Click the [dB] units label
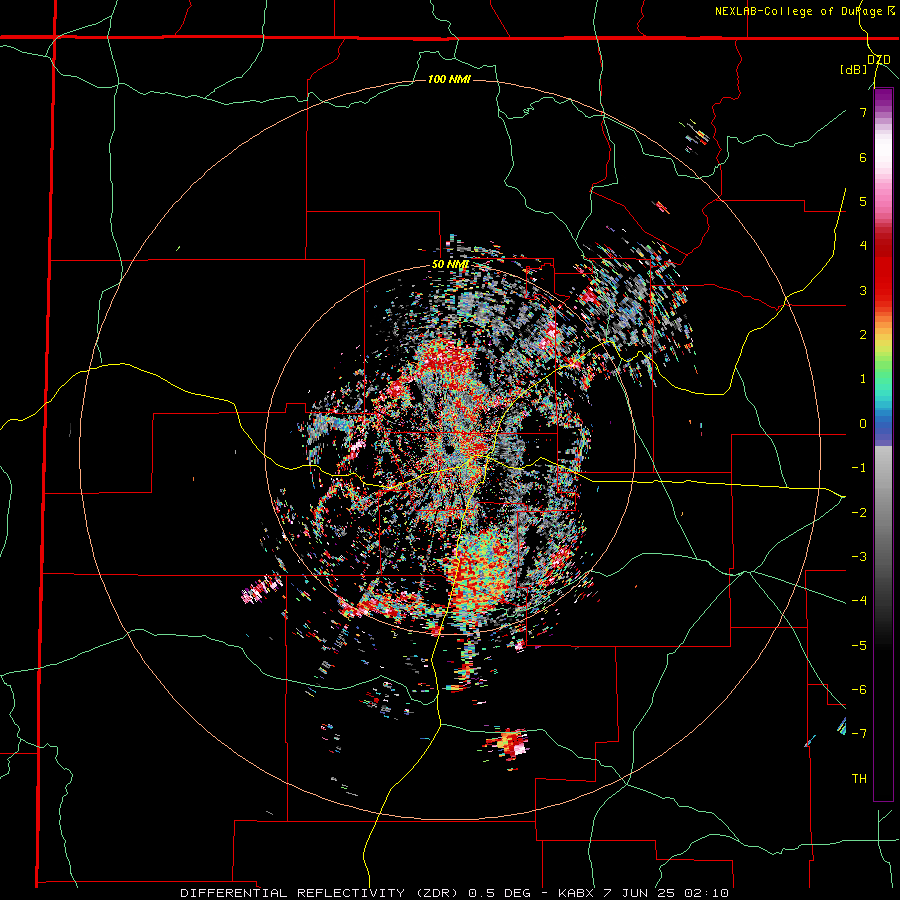Viewport: 900px width, 900px height. pyautogui.click(x=853, y=70)
